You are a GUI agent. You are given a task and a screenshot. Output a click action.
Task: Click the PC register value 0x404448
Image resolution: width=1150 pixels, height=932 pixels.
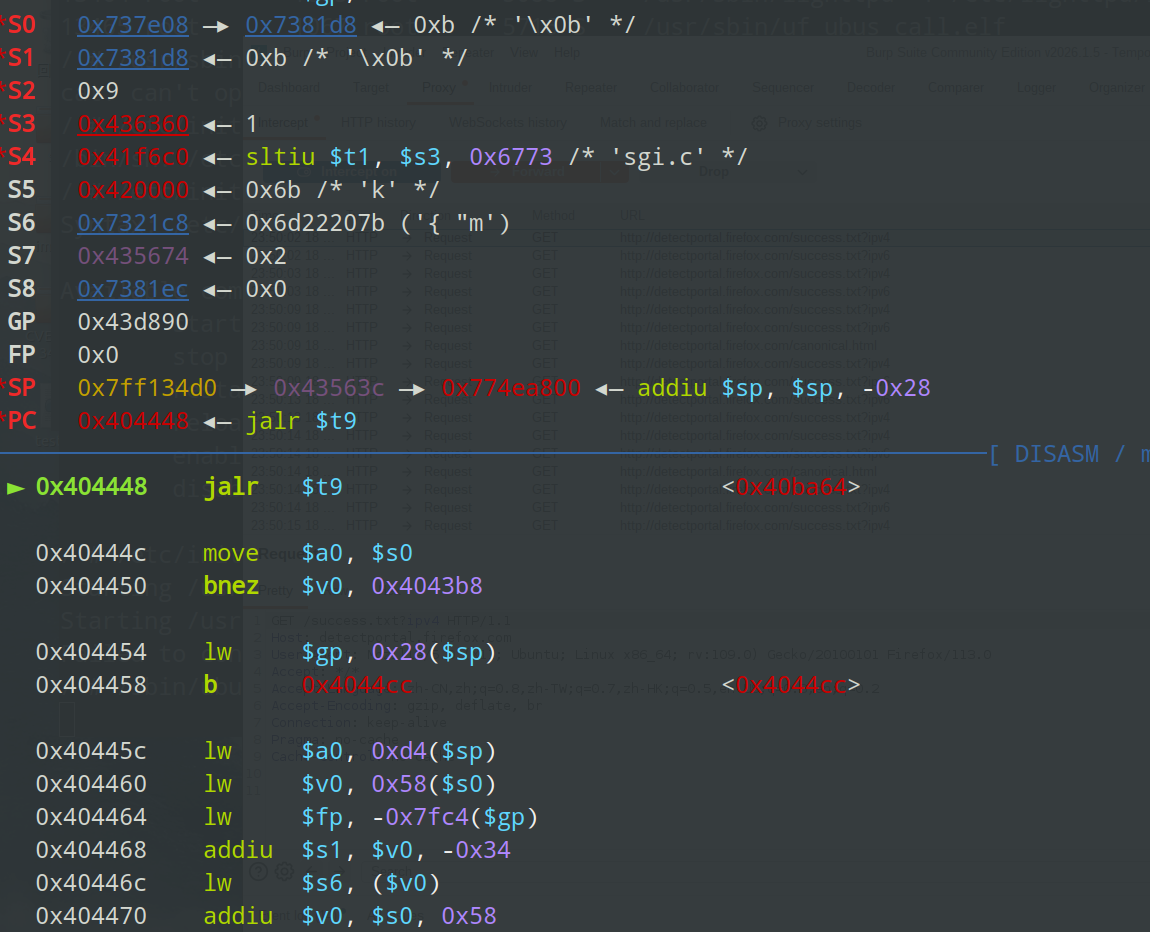point(133,421)
